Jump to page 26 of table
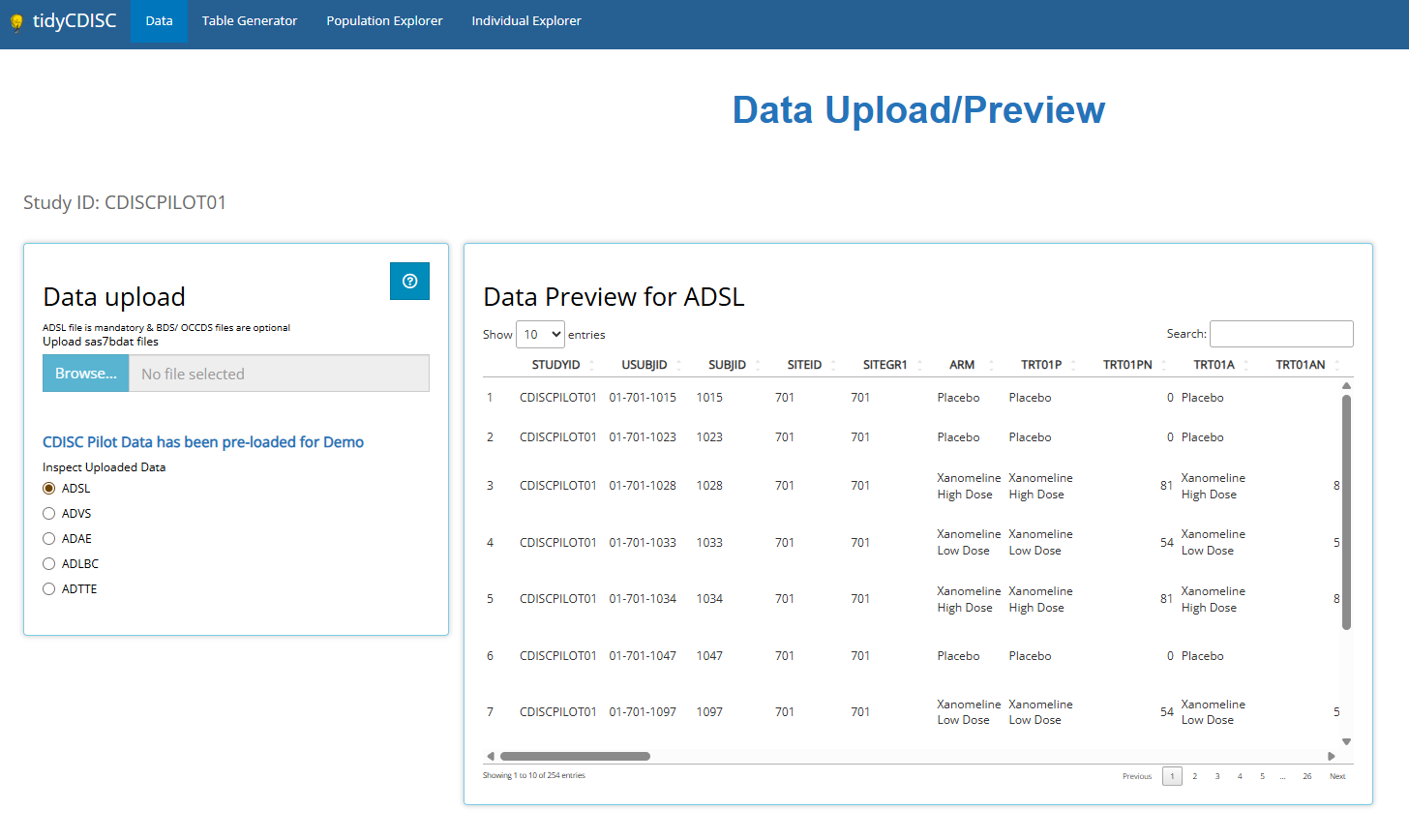Image resolution: width=1409 pixels, height=840 pixels. 1306,776
